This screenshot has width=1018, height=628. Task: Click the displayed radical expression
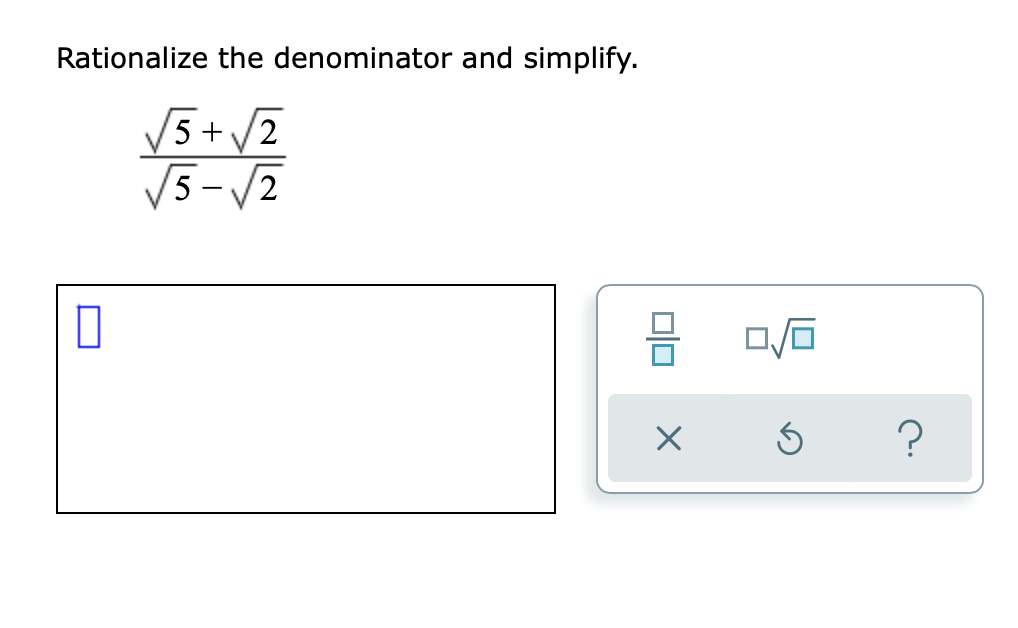(210, 160)
